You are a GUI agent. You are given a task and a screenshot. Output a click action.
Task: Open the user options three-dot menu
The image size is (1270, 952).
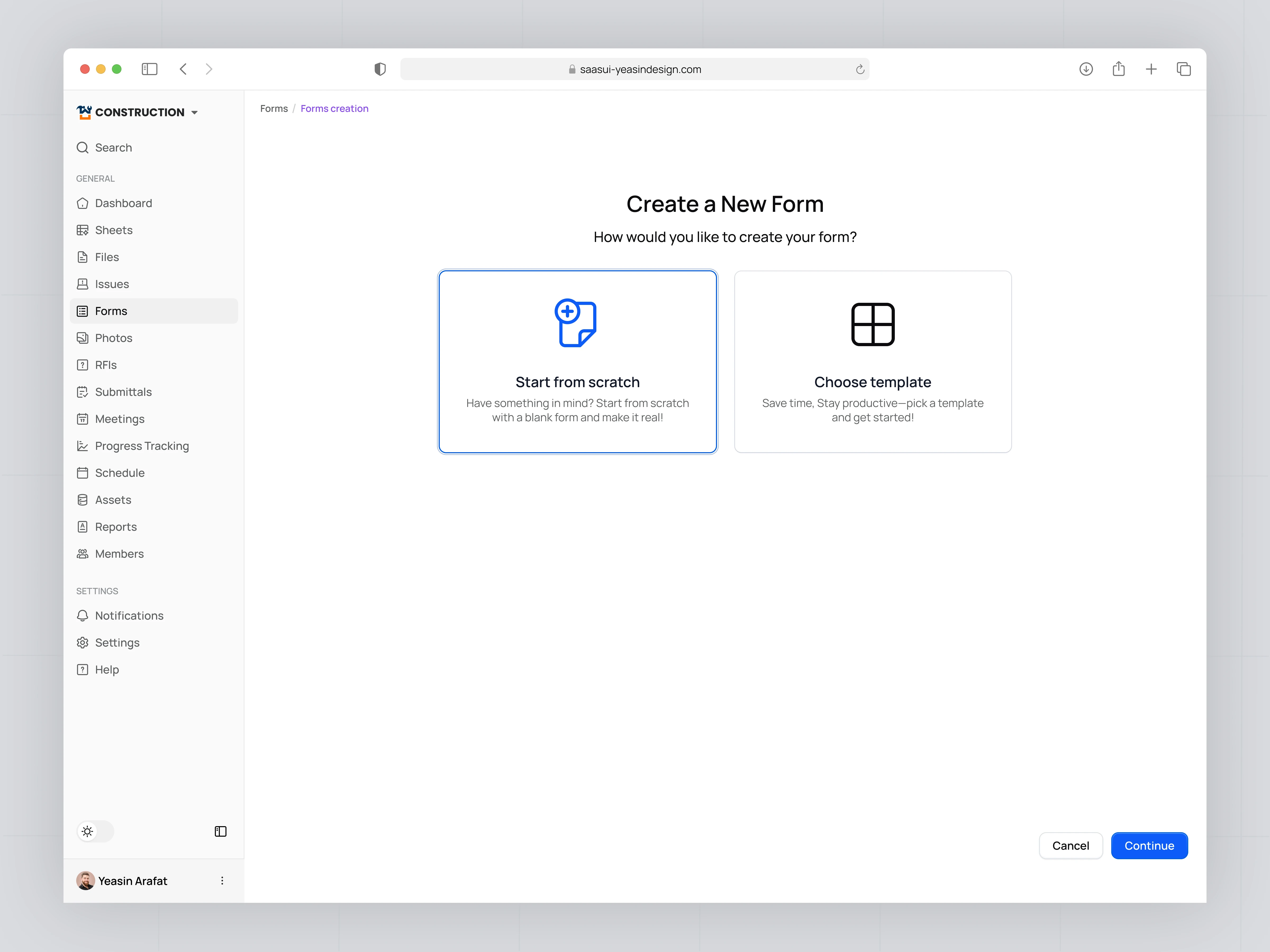click(222, 881)
